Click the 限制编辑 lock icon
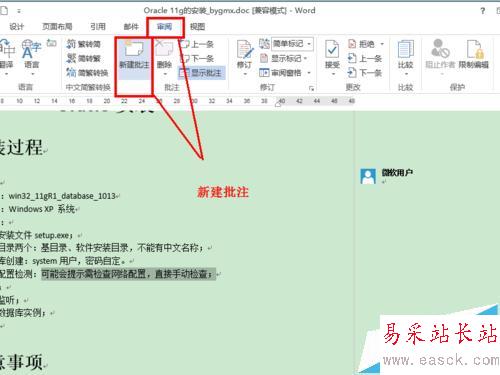Image resolution: width=500 pixels, height=375 pixels. pos(475,49)
